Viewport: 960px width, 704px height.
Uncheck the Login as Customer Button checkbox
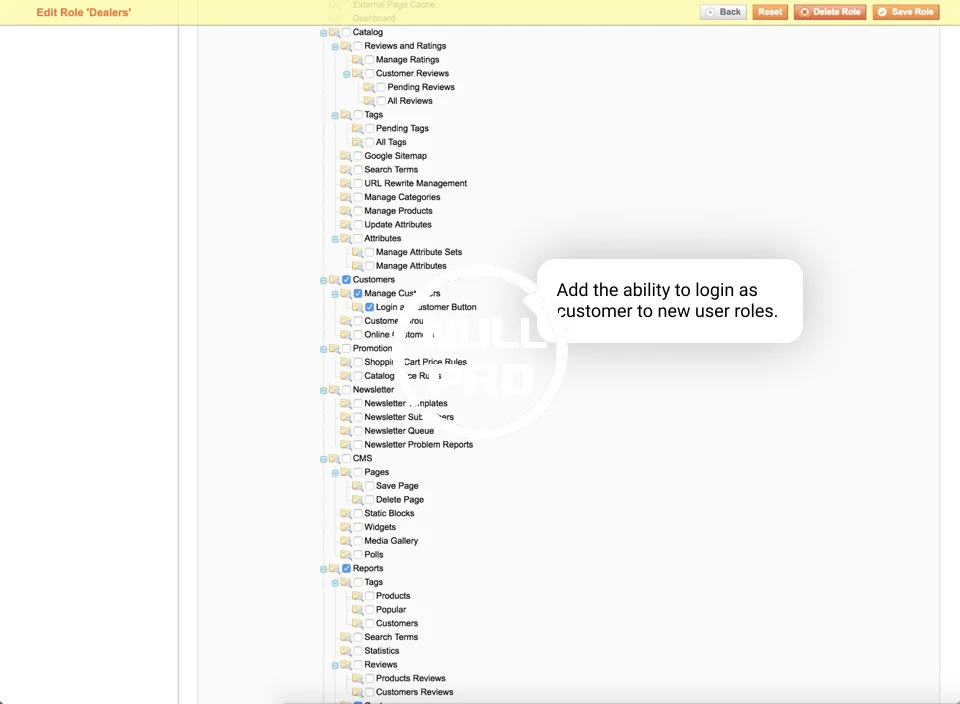point(370,307)
